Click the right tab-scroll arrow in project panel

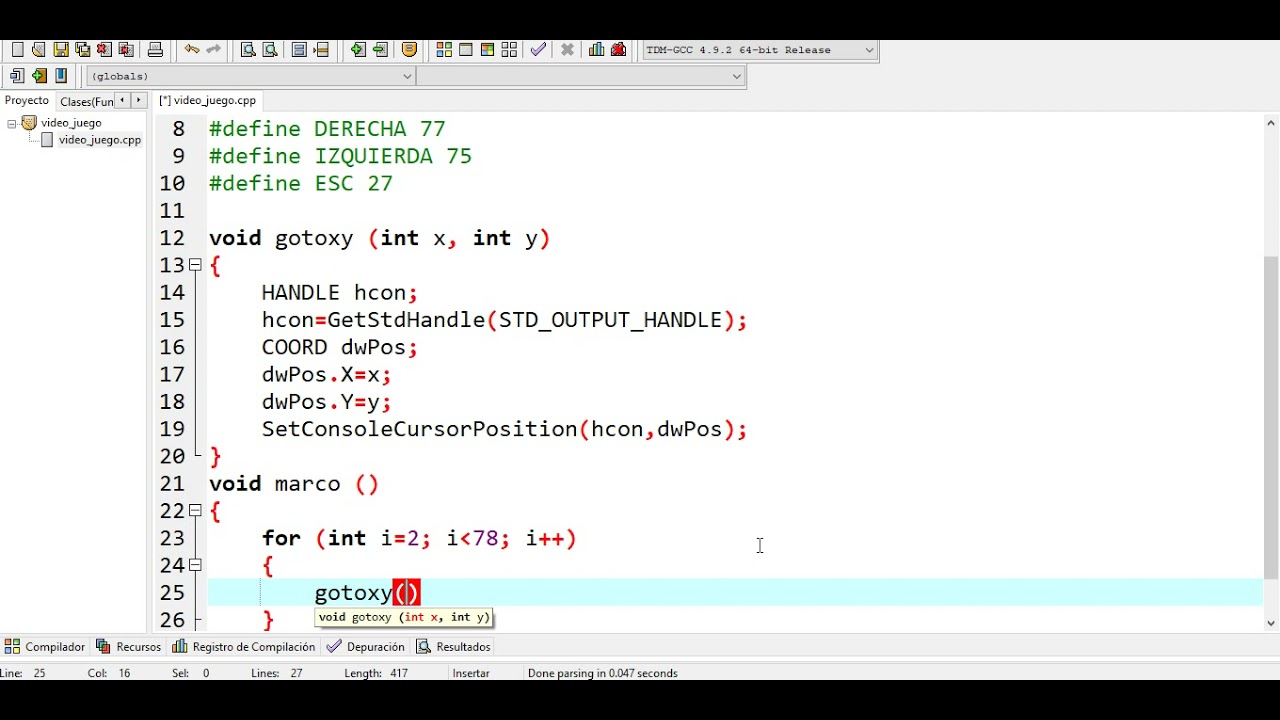point(139,100)
